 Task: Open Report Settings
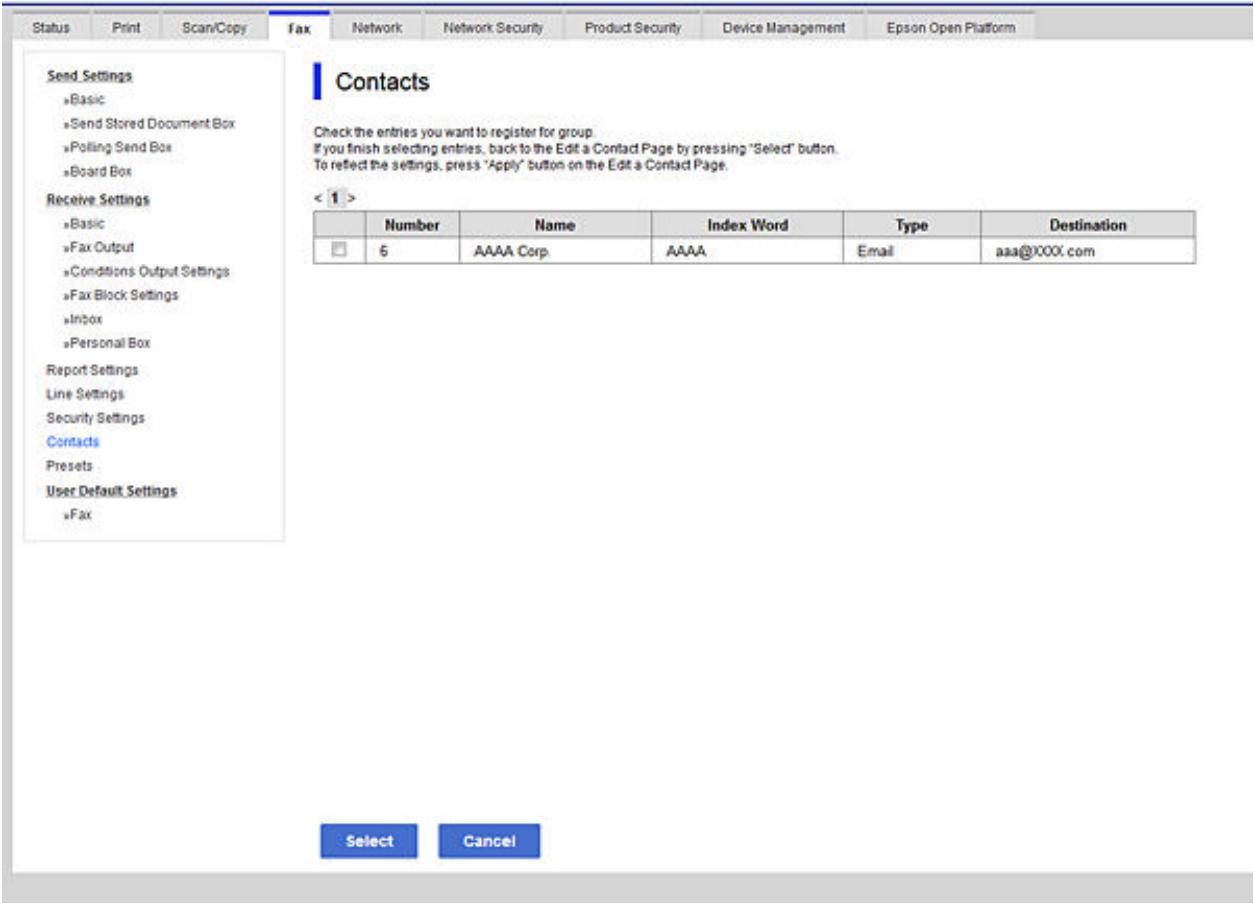point(92,370)
